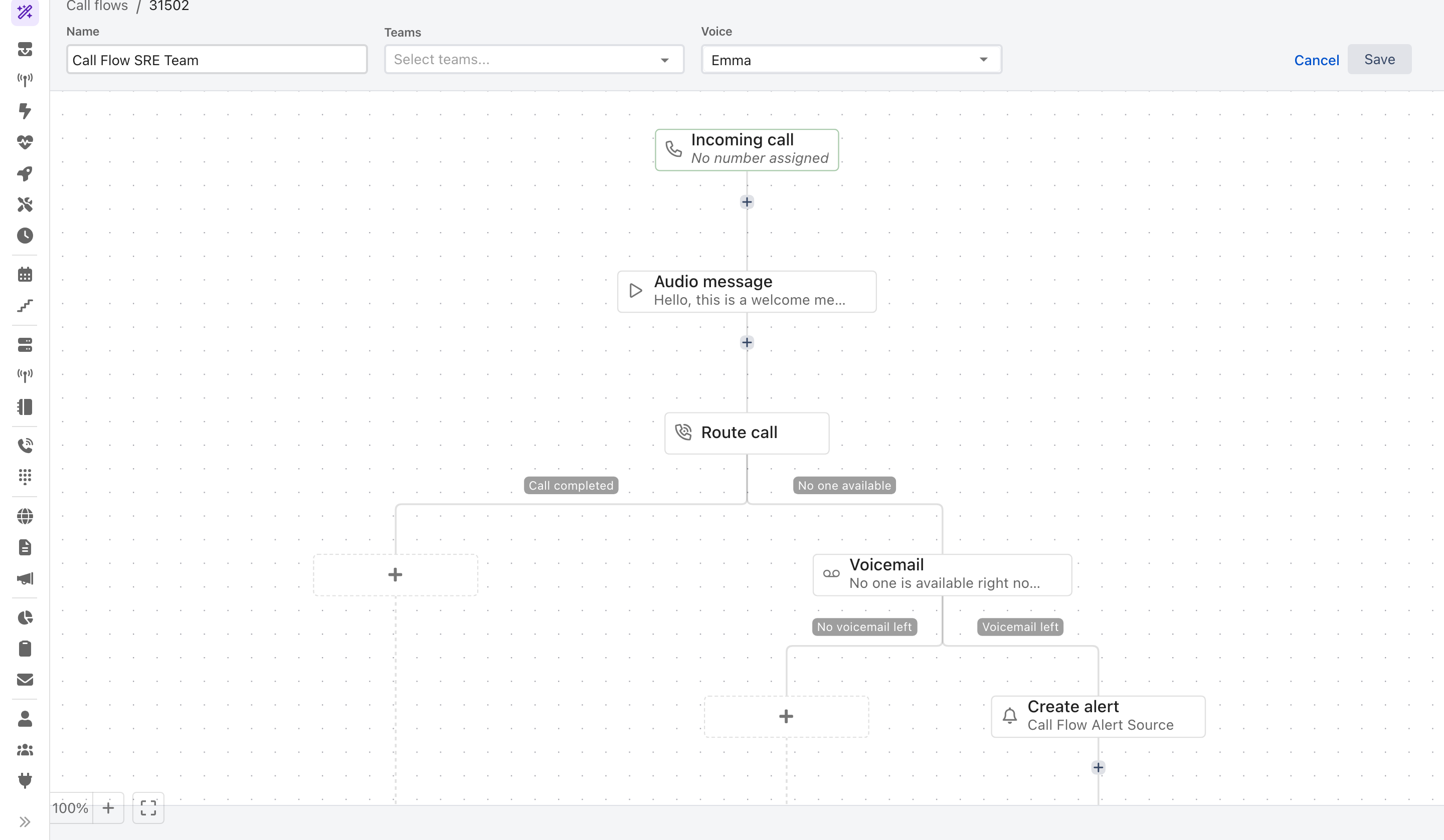Click the lightning bolt sidebar icon

(x=25, y=111)
